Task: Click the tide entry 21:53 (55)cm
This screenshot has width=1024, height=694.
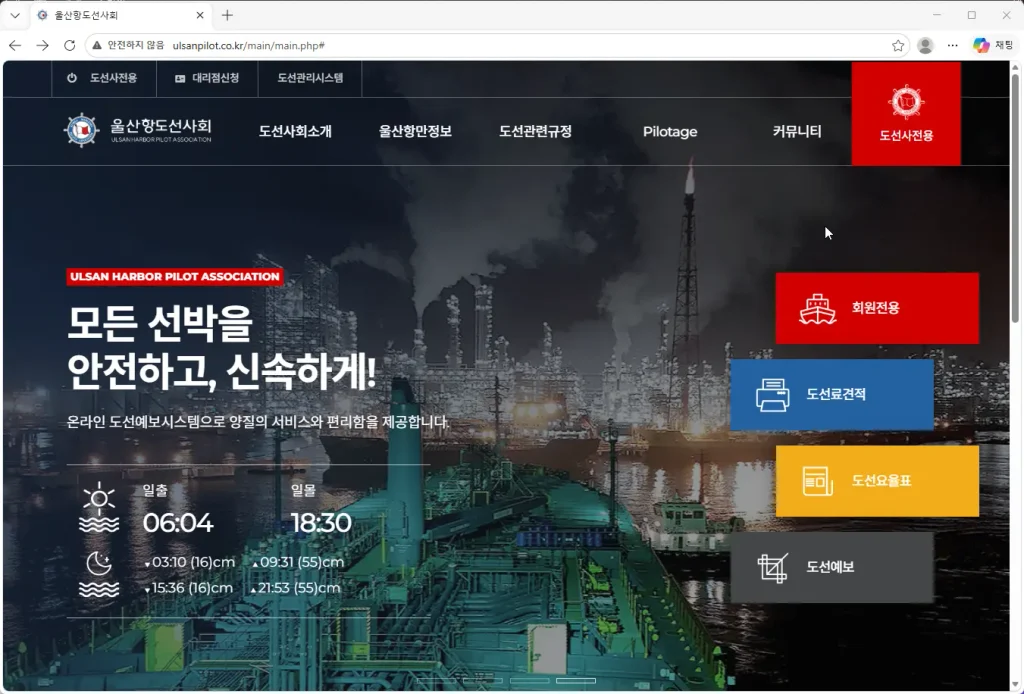Action: (x=296, y=588)
